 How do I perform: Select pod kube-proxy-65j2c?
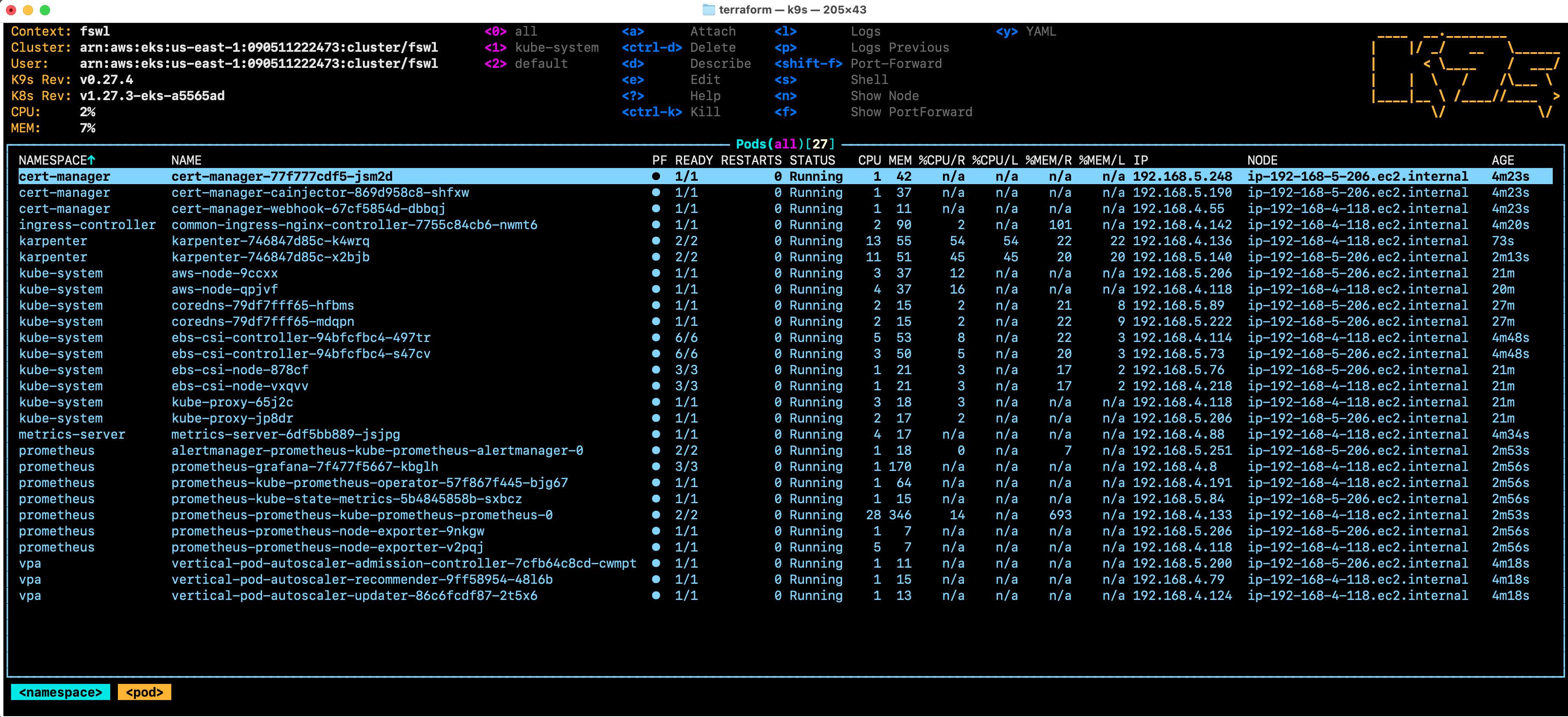pyautogui.click(x=785, y=402)
